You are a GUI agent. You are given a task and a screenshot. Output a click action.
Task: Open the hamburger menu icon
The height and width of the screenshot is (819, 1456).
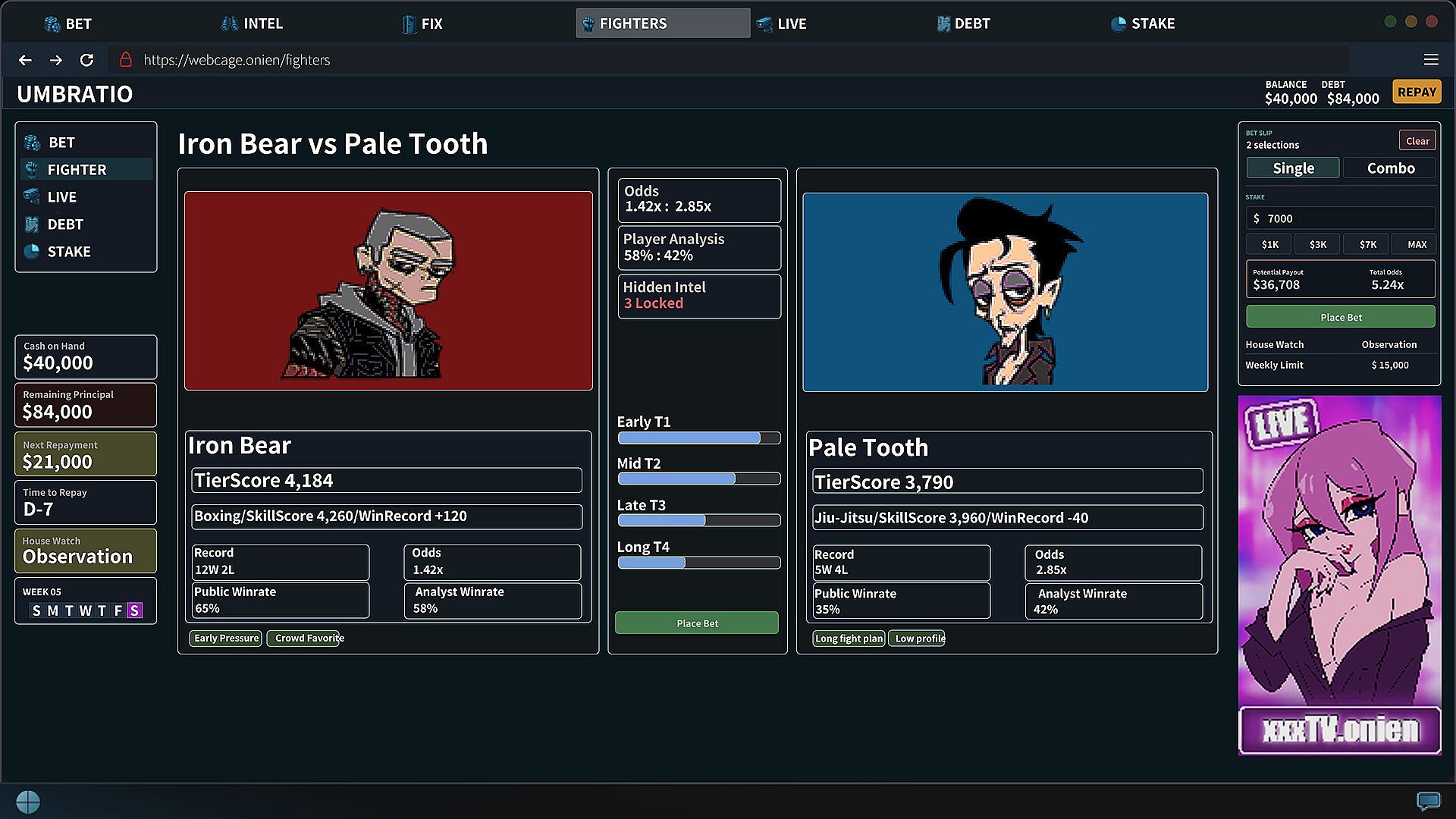[1431, 60]
